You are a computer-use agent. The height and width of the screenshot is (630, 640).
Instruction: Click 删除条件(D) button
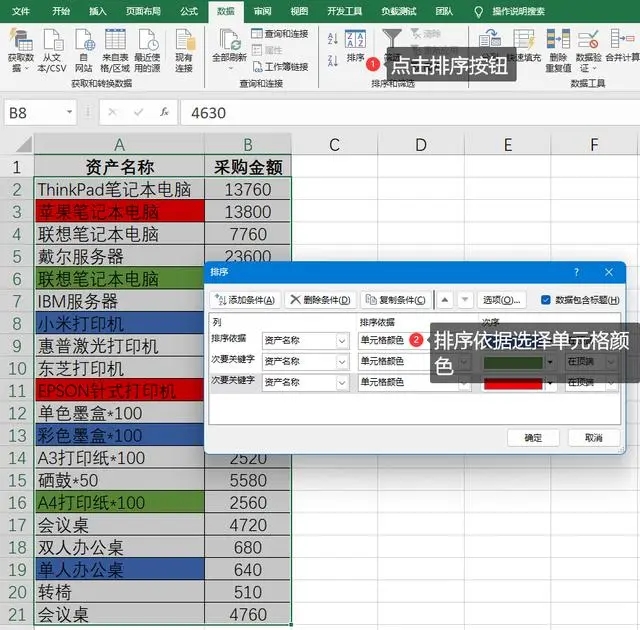click(320, 300)
